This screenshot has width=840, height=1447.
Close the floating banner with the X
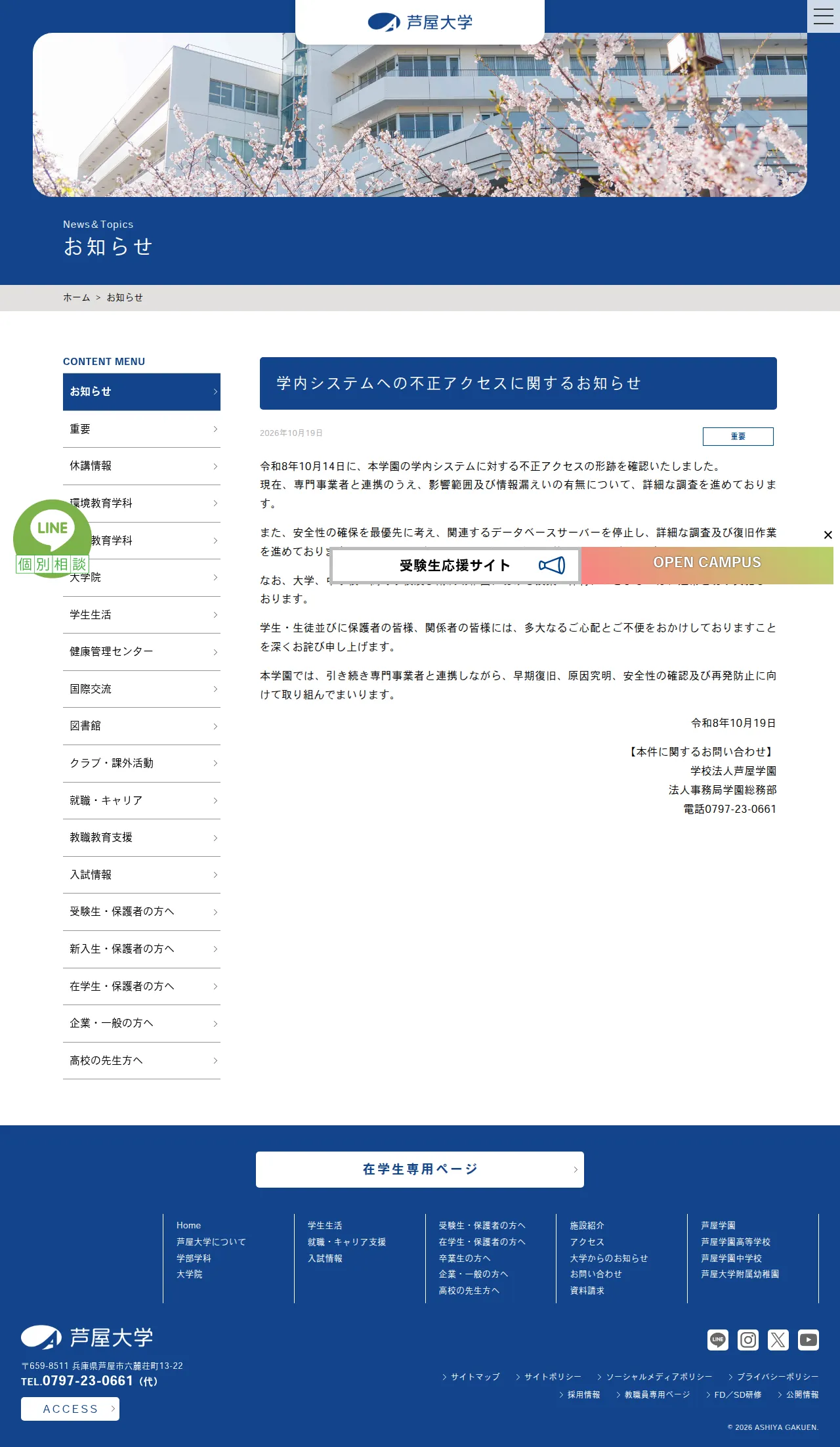tap(828, 535)
